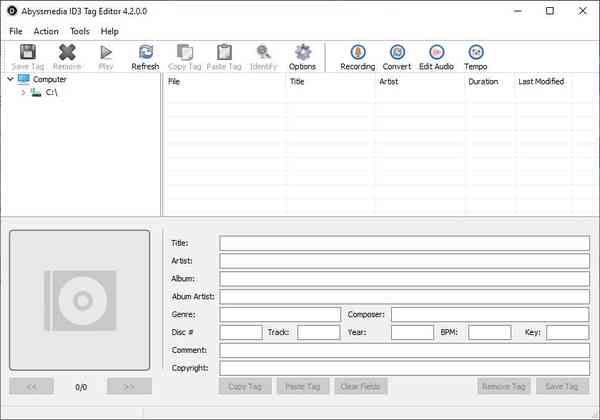Click the 0/0 cover counter text
Image resolution: width=600 pixels, height=420 pixels.
pyautogui.click(x=81, y=387)
